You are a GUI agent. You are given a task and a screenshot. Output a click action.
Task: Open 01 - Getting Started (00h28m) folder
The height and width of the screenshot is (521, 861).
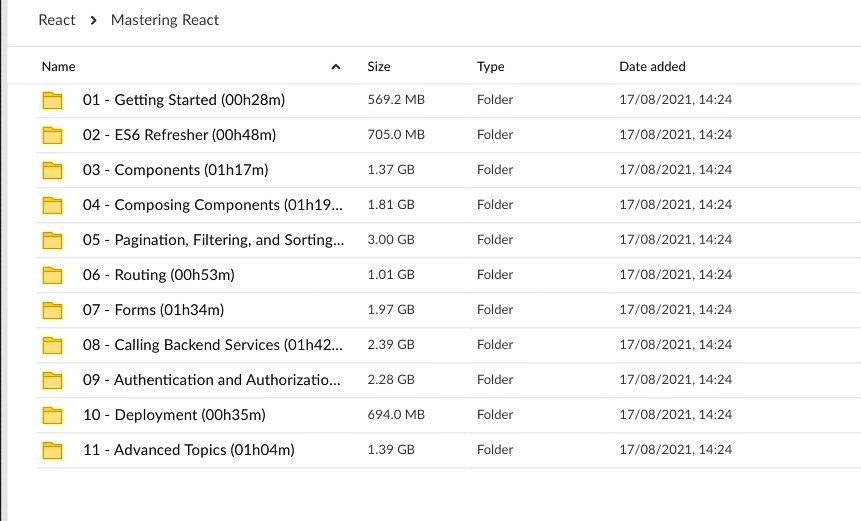point(184,100)
